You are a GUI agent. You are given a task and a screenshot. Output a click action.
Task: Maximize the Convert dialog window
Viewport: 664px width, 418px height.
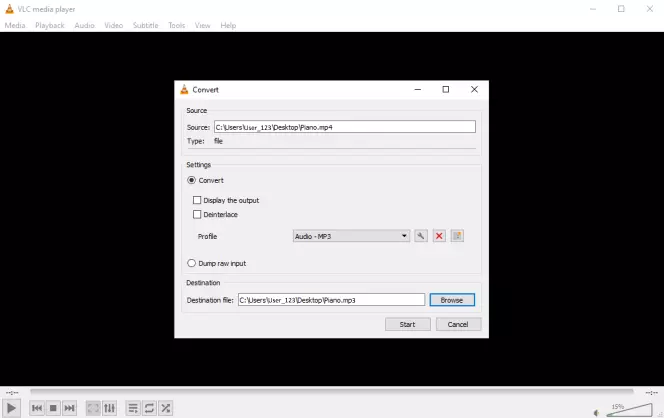click(x=446, y=89)
